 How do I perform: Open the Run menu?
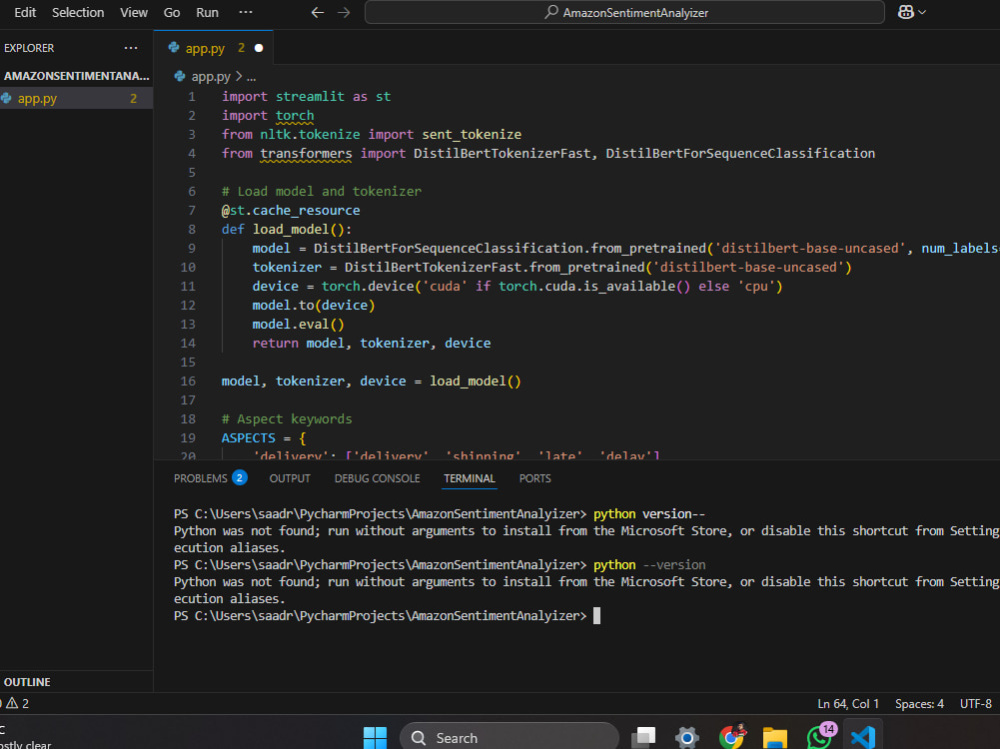click(x=207, y=13)
